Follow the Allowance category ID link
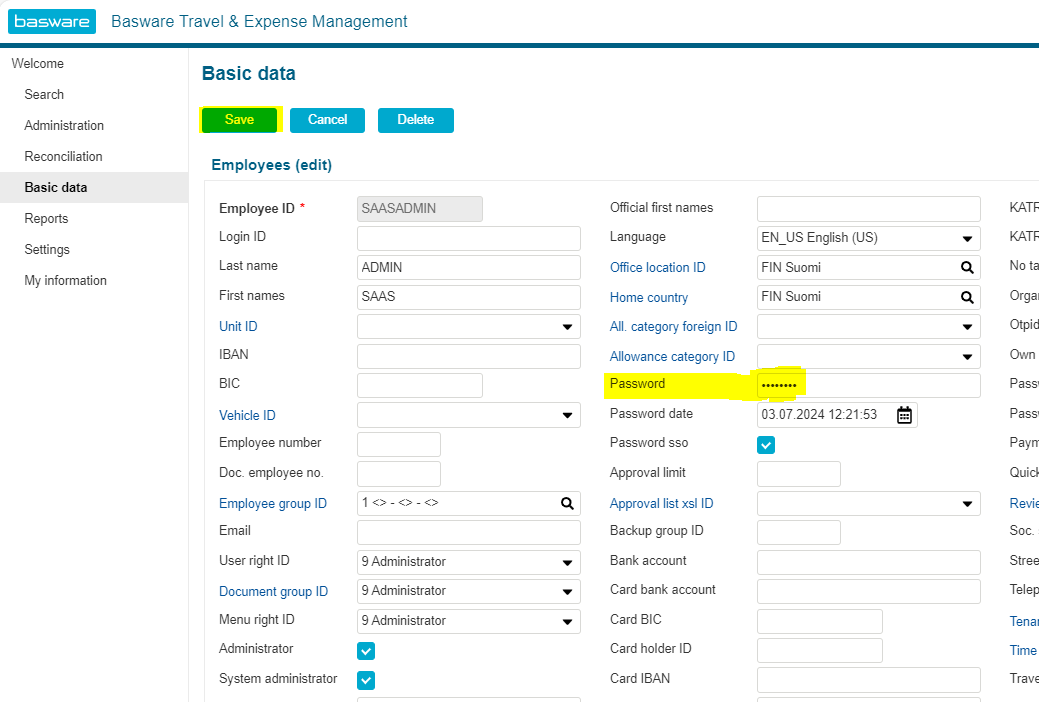This screenshot has height=702, width=1039. coord(672,357)
